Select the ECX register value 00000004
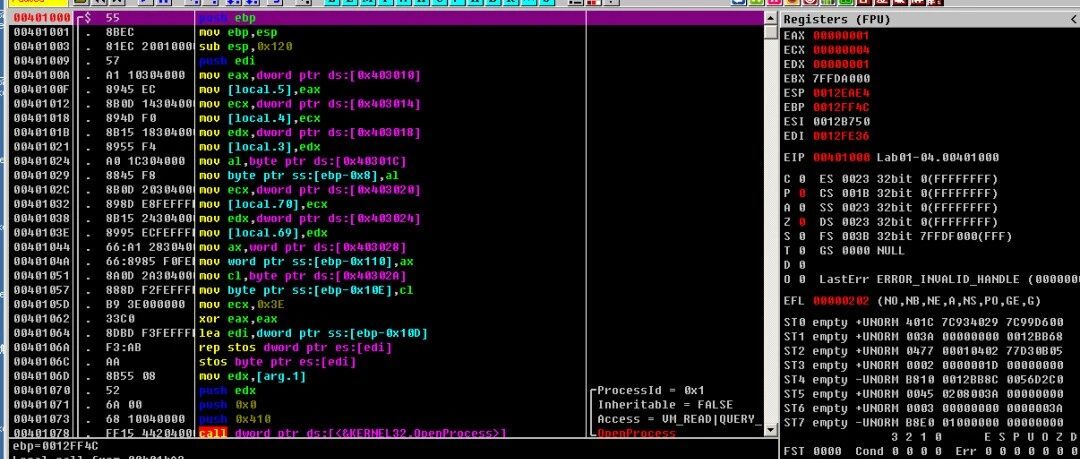This screenshot has width=1080, height=459. tap(840, 50)
